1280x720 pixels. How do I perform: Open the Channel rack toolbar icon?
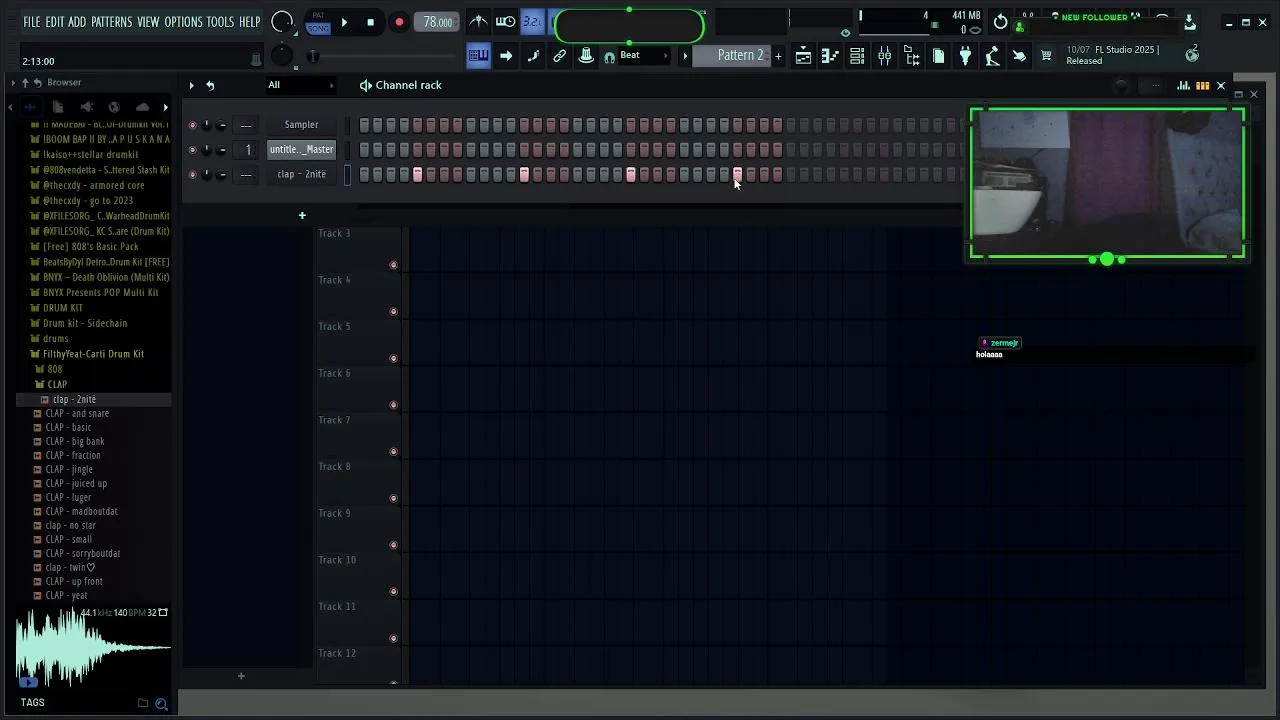857,56
